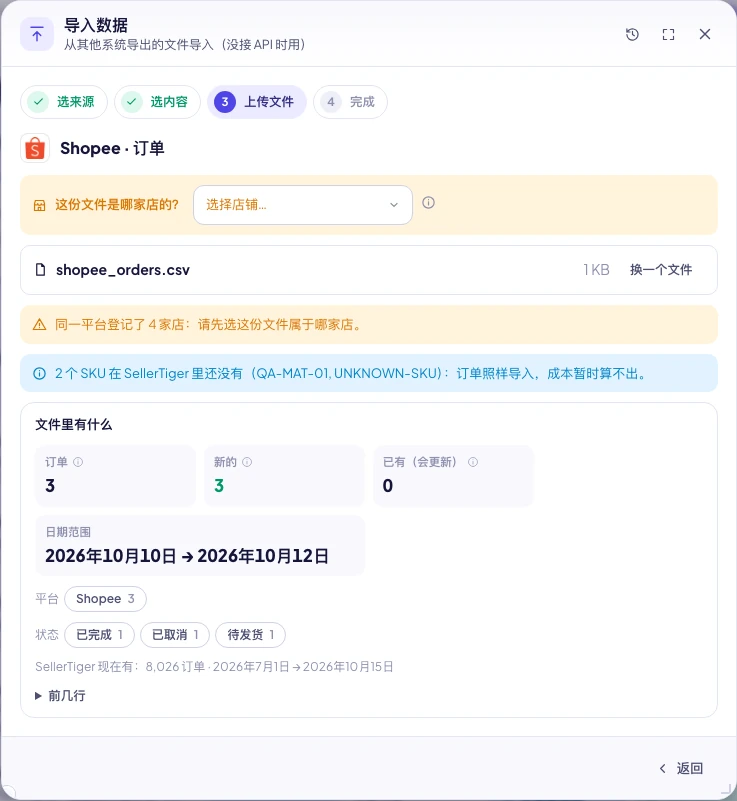
Task: Click the warning triangle icon in store alert
Action: coord(39,324)
